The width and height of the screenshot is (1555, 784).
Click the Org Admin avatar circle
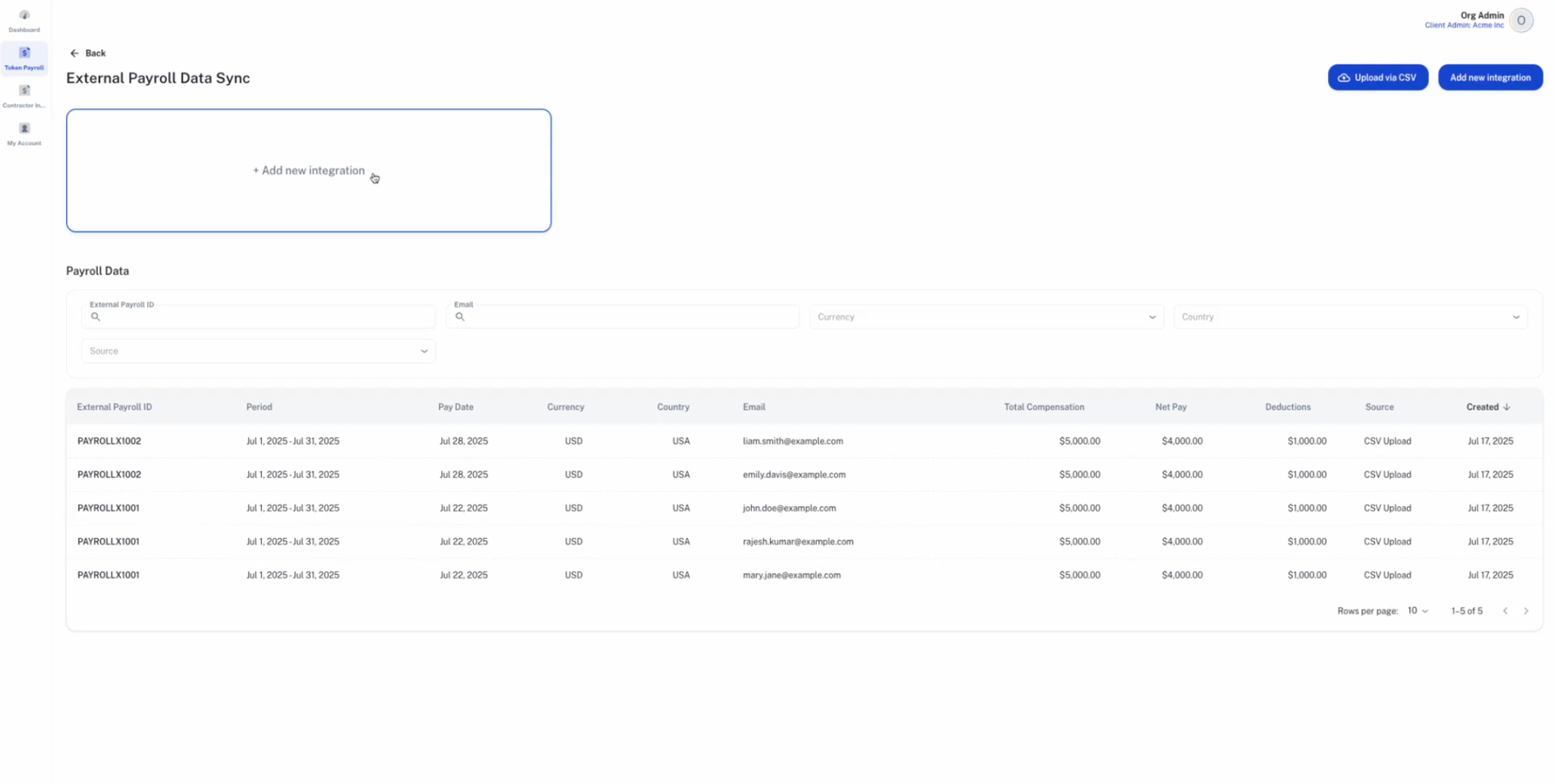1521,20
